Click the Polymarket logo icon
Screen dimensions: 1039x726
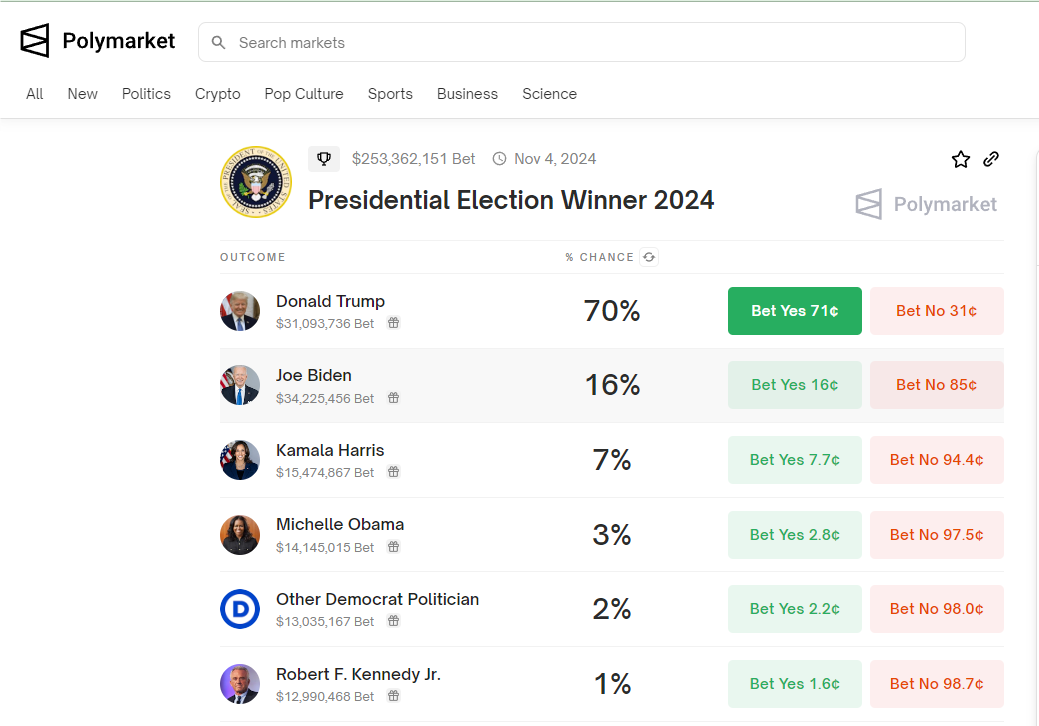click(x=34, y=40)
